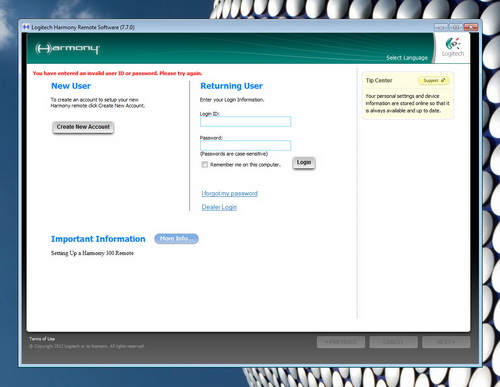The width and height of the screenshot is (500, 387).
Task: Click the Support button in Tip Center
Action: click(x=434, y=80)
